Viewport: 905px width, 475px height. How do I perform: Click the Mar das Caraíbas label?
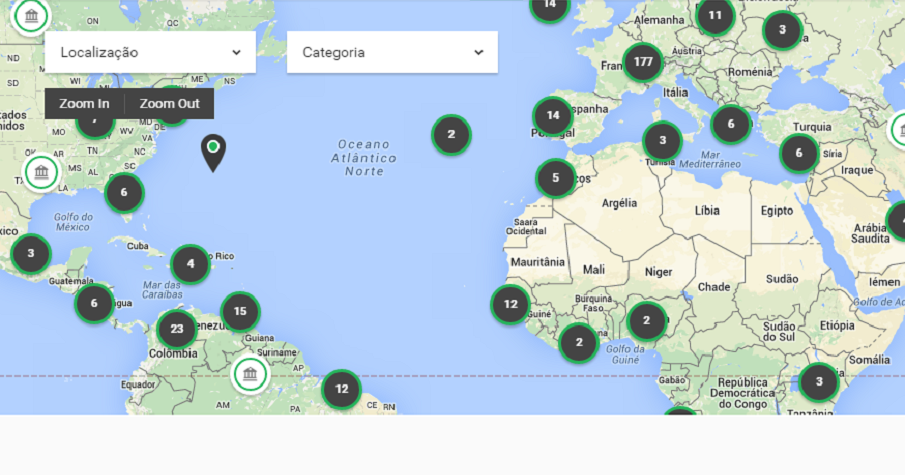[x=162, y=290]
